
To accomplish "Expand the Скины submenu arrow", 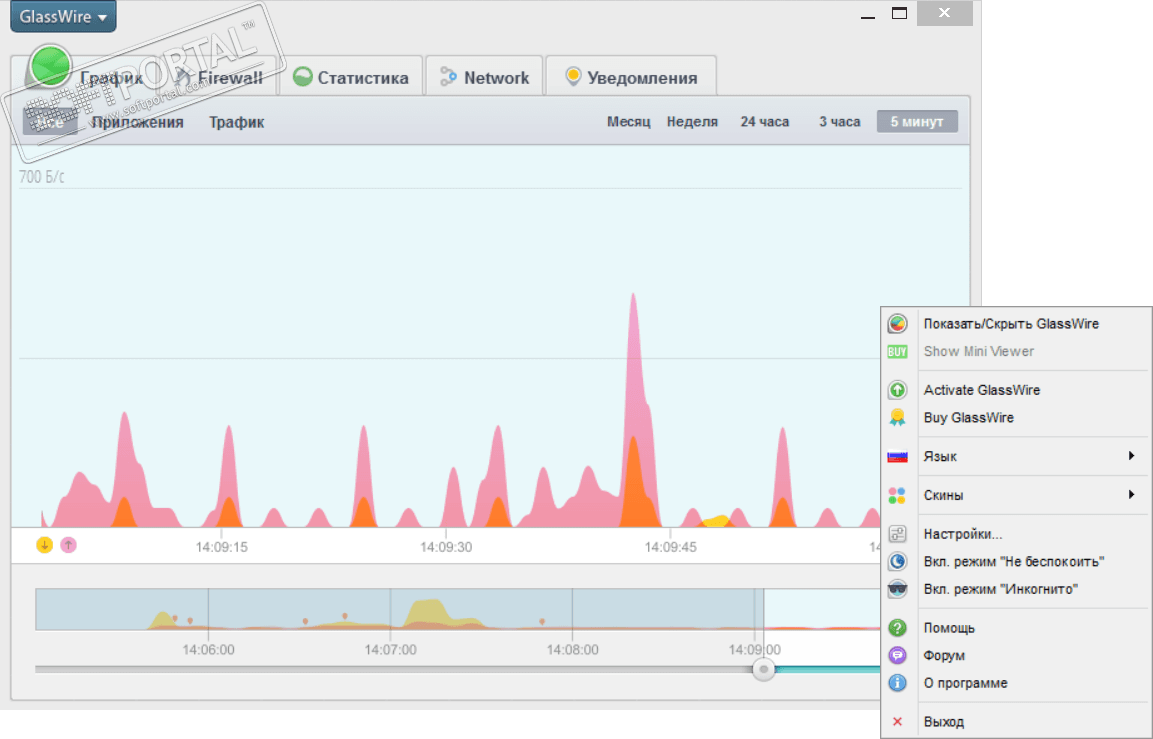I will click(1132, 495).
